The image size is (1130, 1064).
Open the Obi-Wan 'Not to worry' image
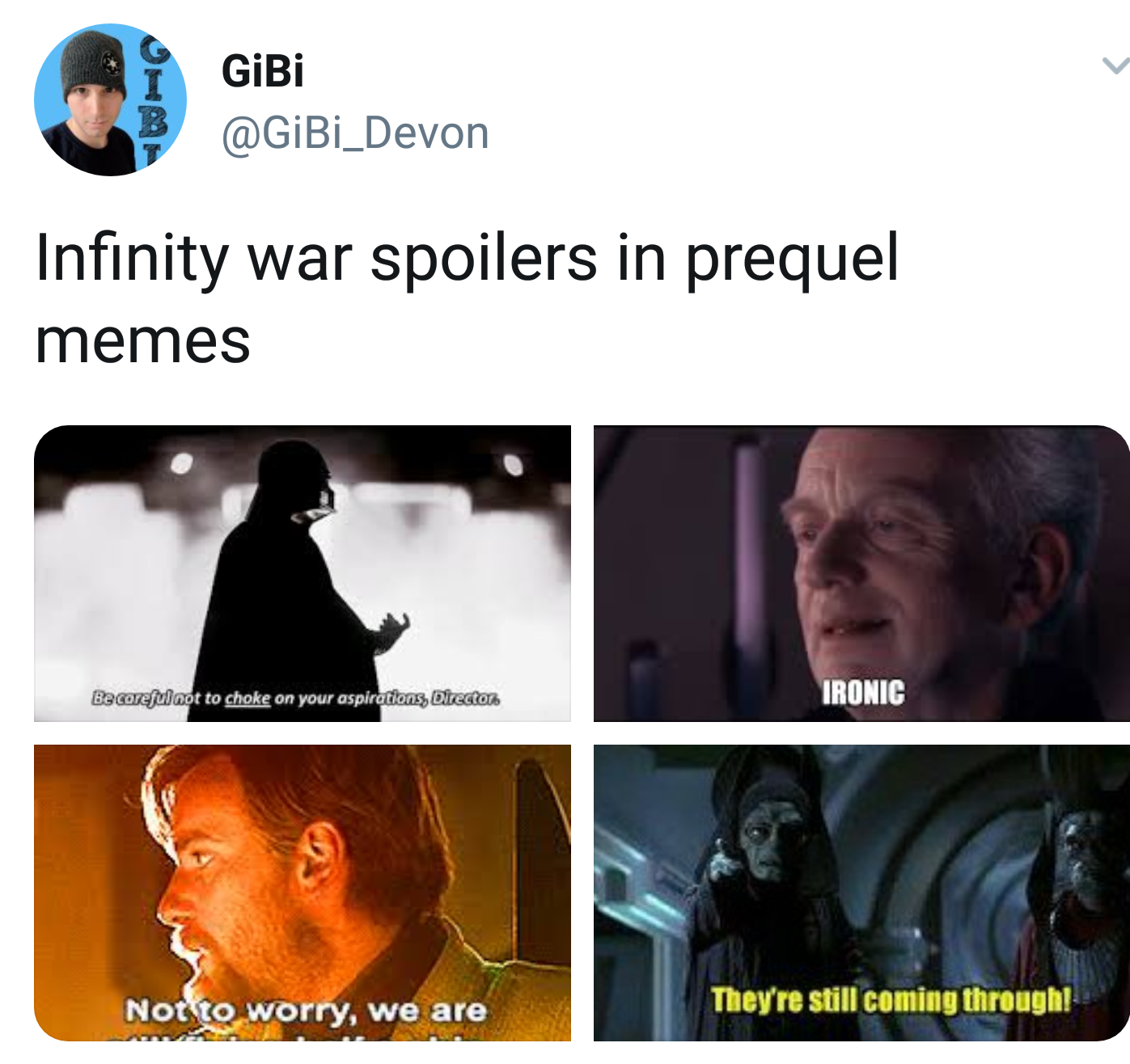[x=303, y=893]
